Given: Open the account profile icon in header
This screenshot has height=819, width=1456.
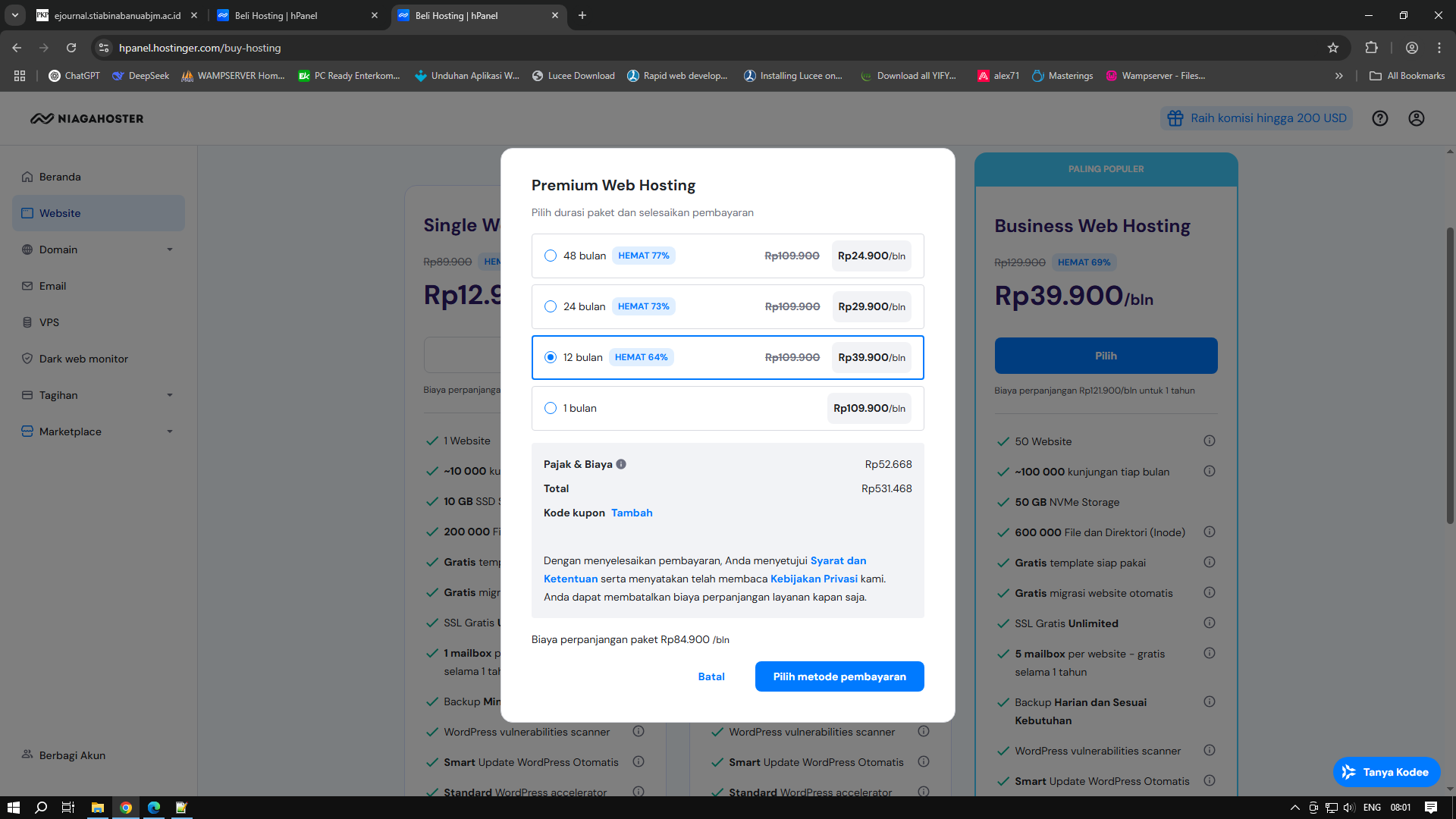Looking at the screenshot, I should (1417, 118).
